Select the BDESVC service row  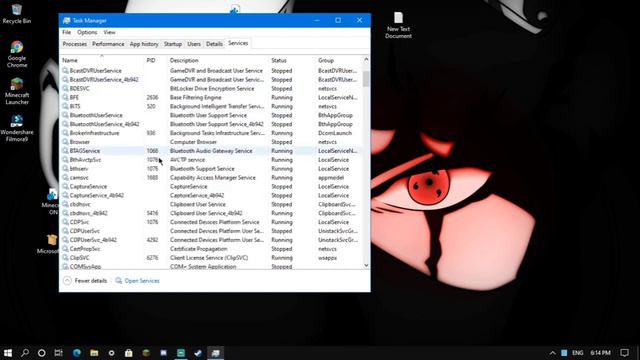(x=211, y=89)
